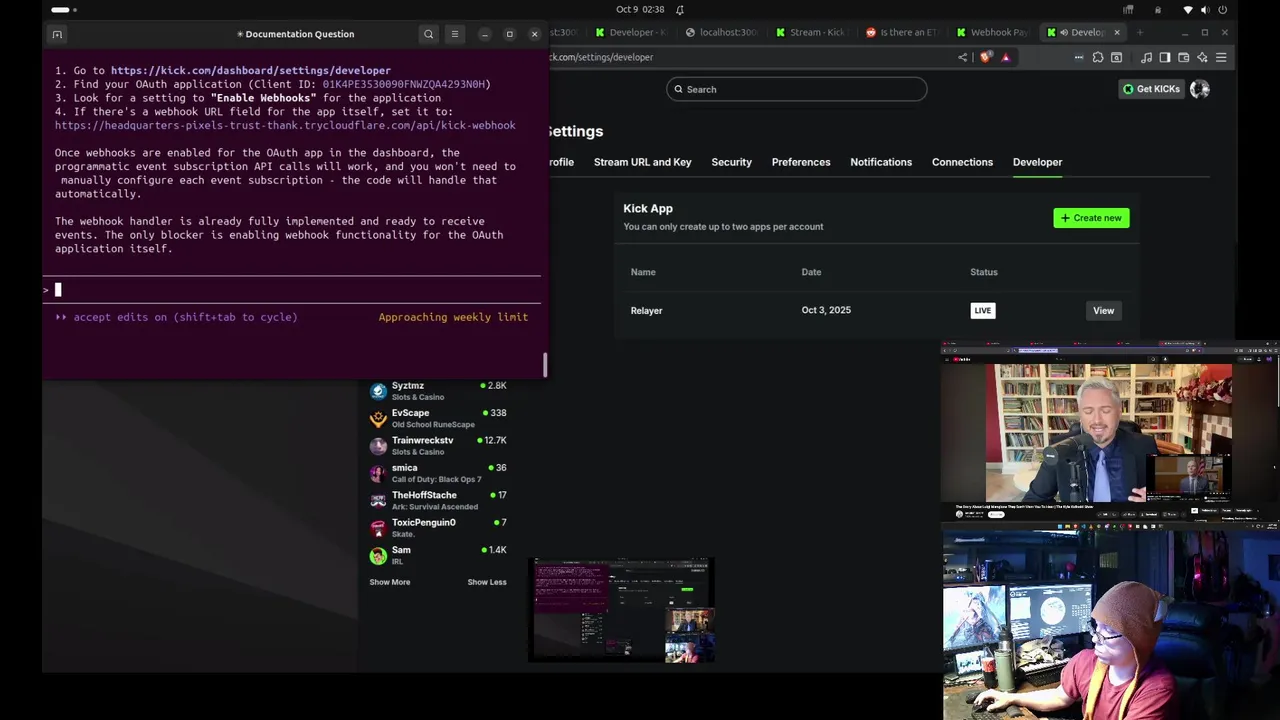Click smica channel avatar
The image size is (1280, 720).
[378, 473]
